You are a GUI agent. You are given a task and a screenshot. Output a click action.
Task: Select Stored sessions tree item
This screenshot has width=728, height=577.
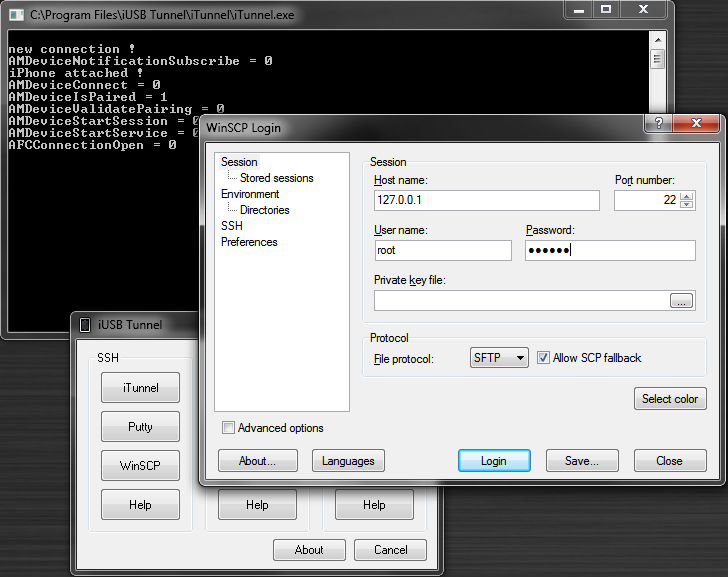(276, 178)
